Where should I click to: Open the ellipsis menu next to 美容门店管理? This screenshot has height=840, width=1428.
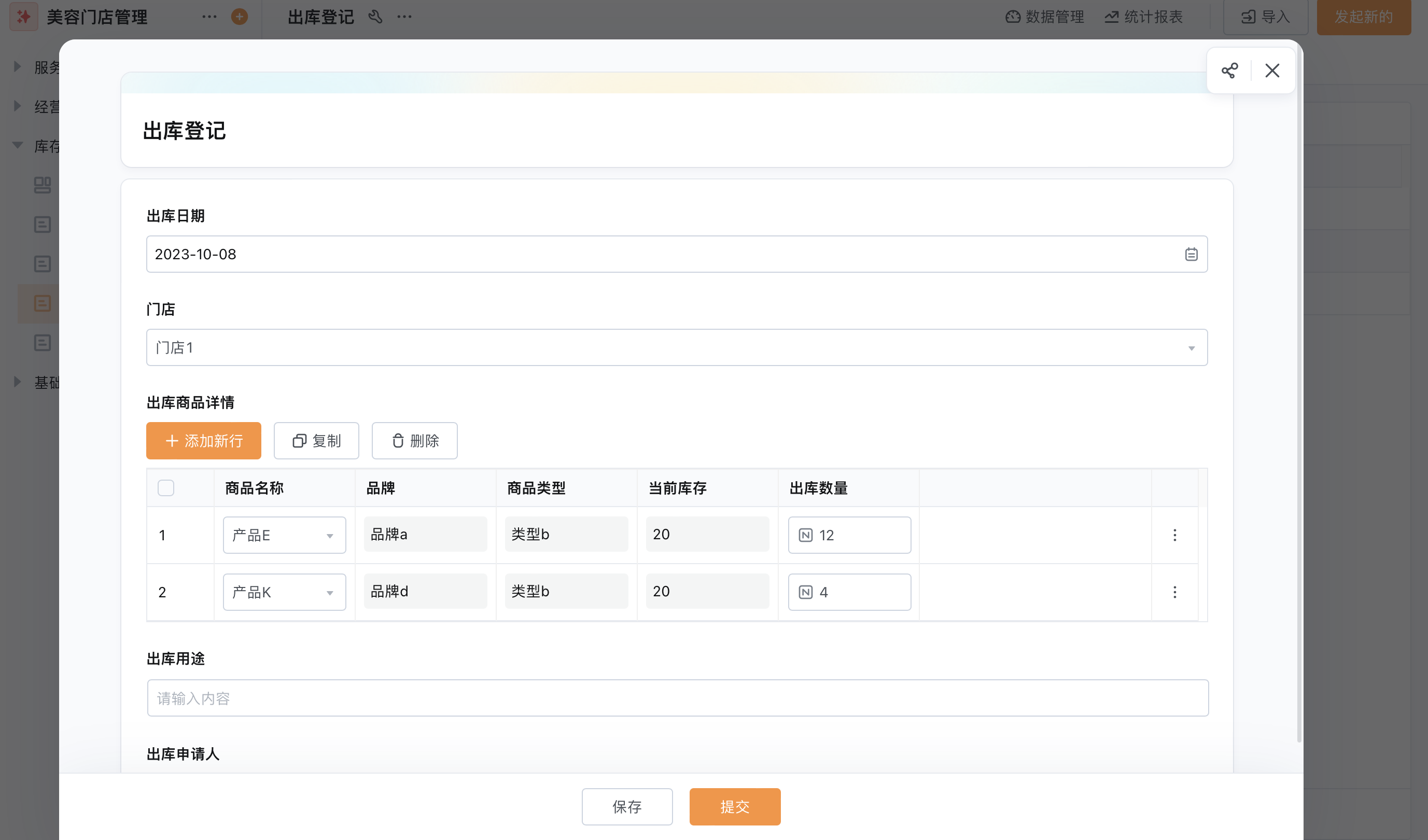(209, 17)
